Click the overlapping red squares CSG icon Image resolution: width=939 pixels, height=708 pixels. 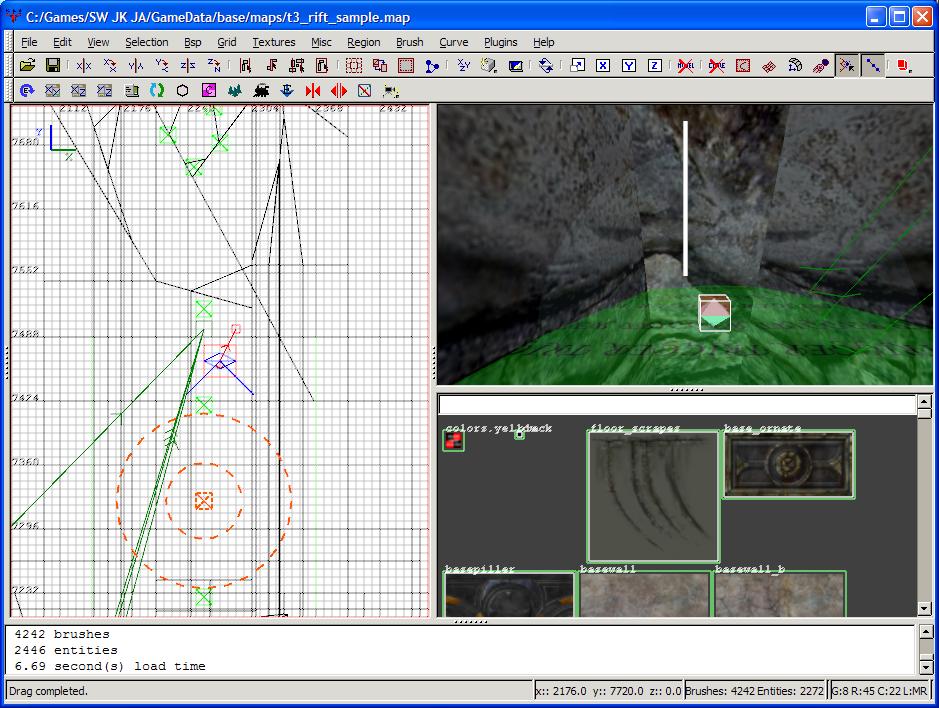point(380,65)
